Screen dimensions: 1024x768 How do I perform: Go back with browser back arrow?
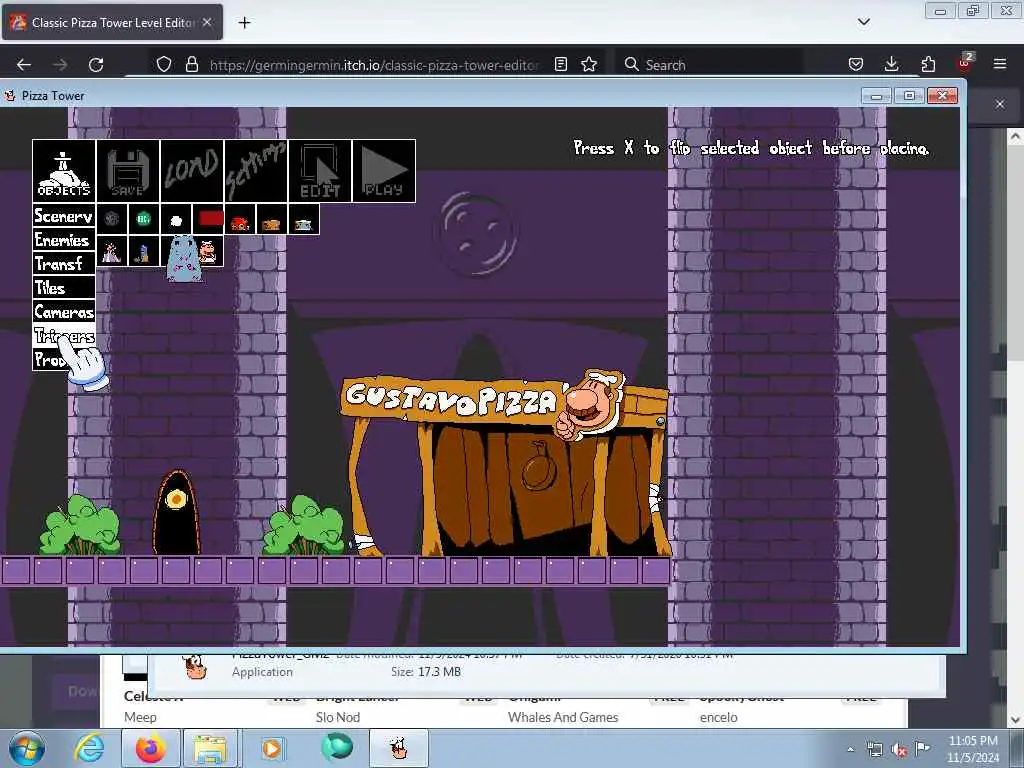coord(24,65)
